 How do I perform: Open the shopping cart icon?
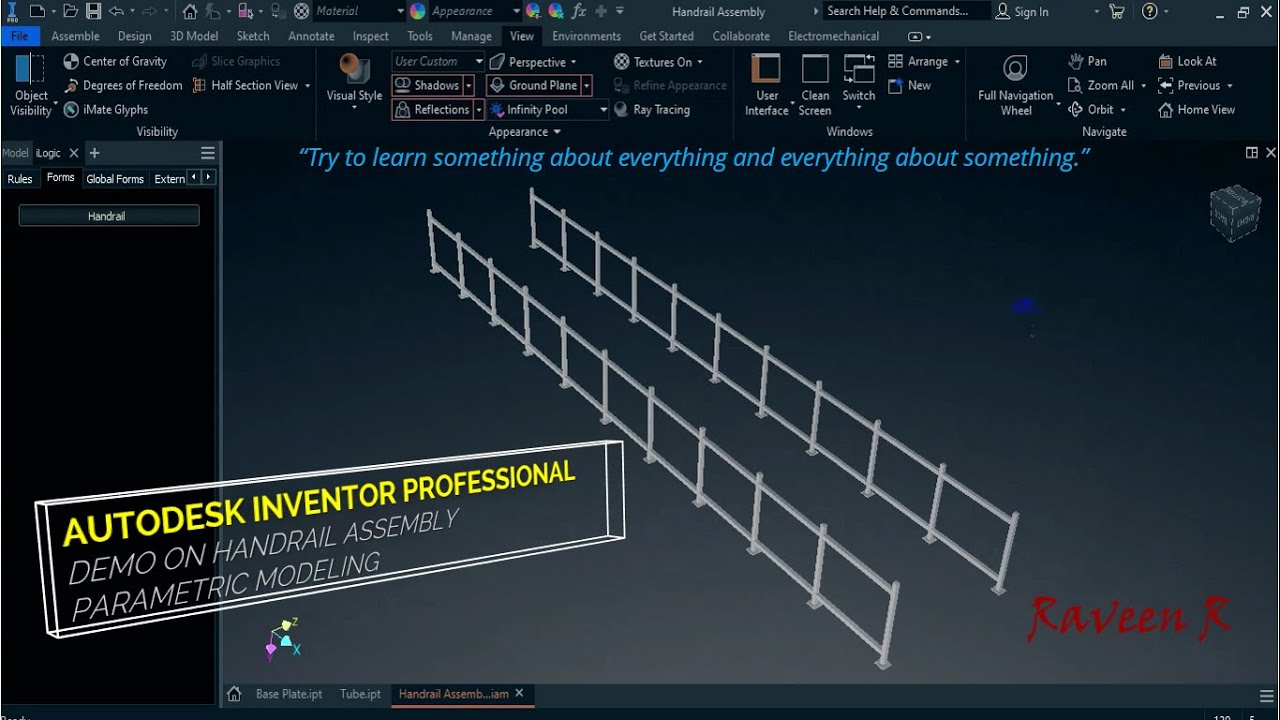coord(1117,11)
